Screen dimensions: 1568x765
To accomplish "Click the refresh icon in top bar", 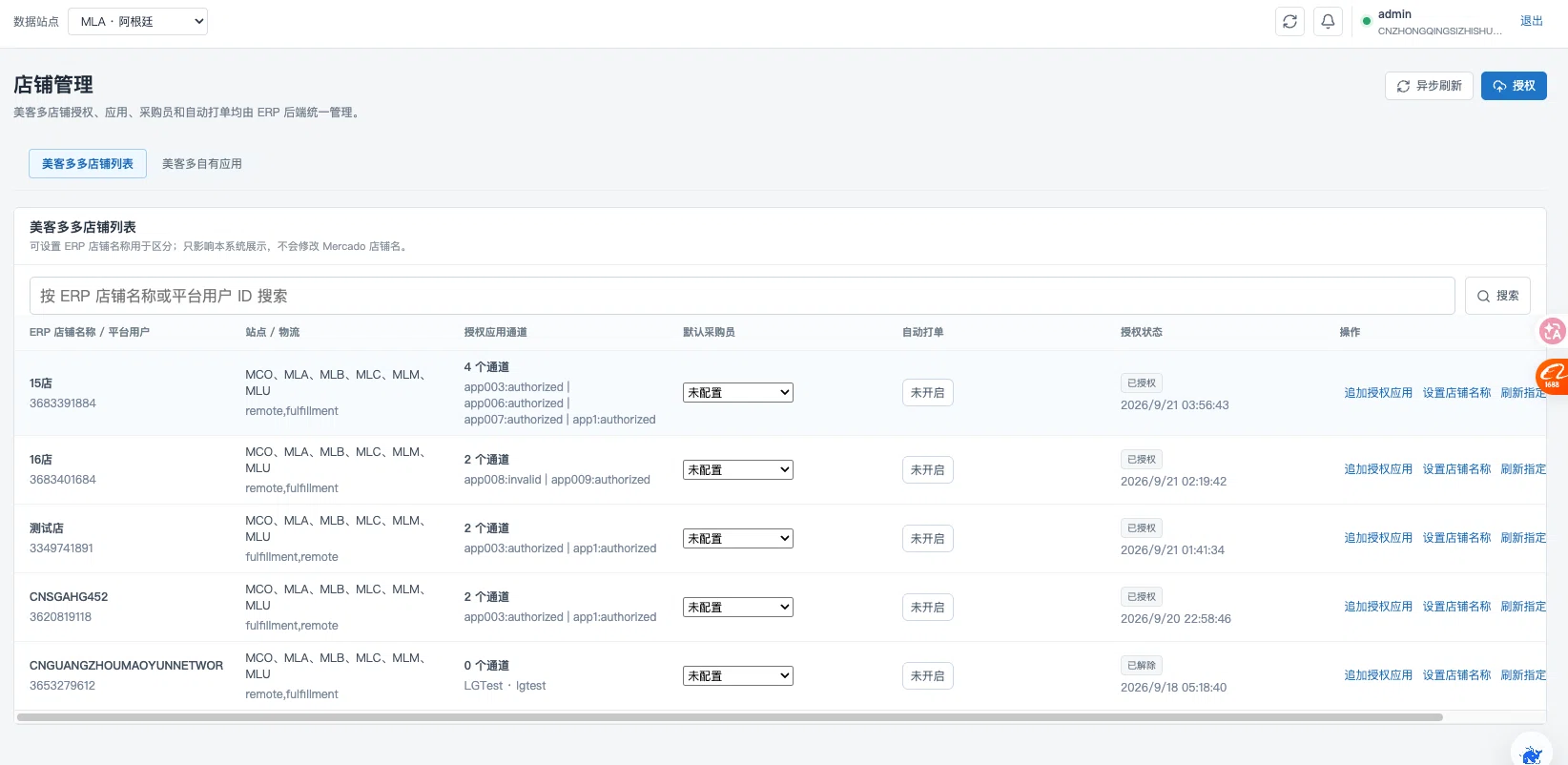I will [1289, 21].
